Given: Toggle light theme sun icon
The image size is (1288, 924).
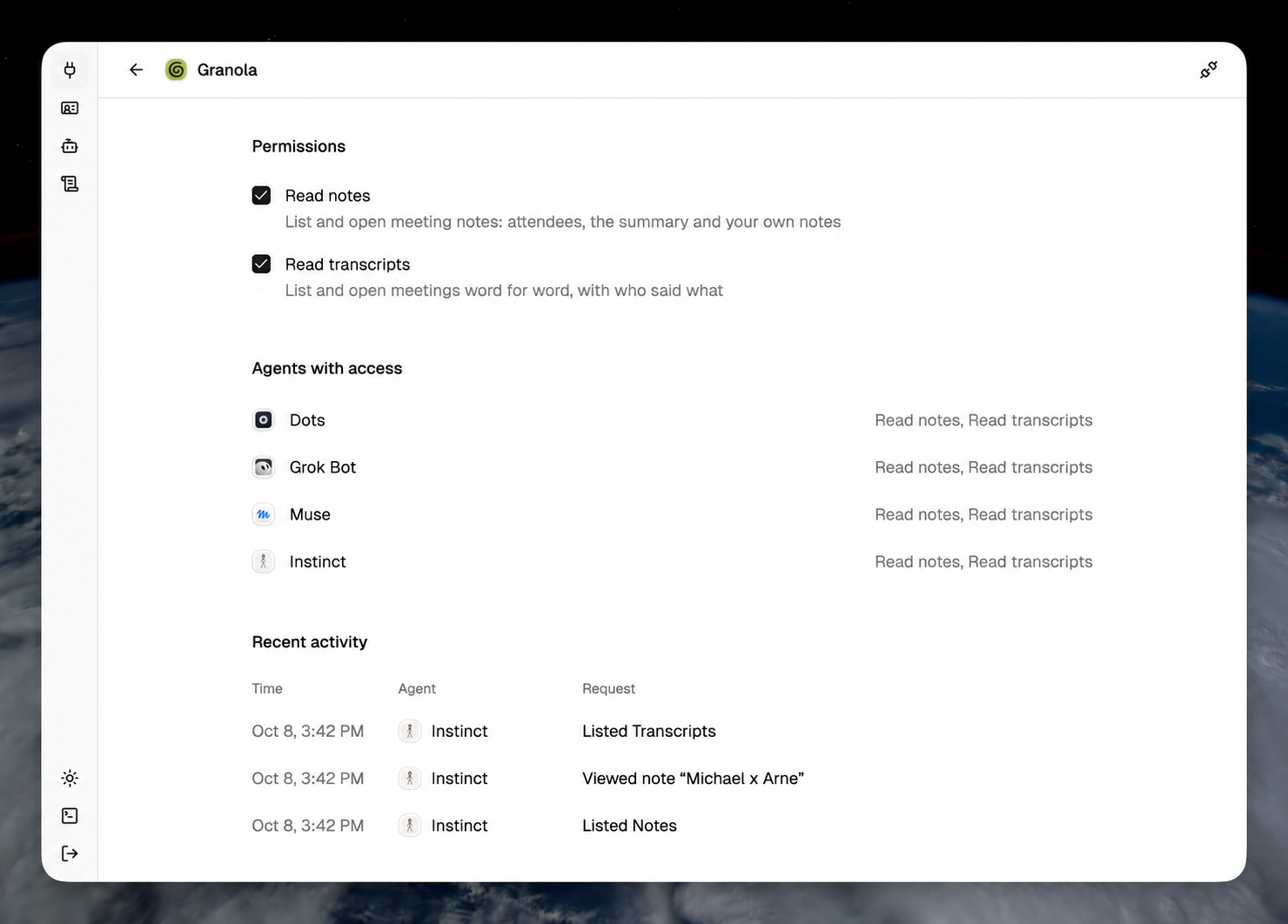Looking at the screenshot, I should click(x=70, y=778).
